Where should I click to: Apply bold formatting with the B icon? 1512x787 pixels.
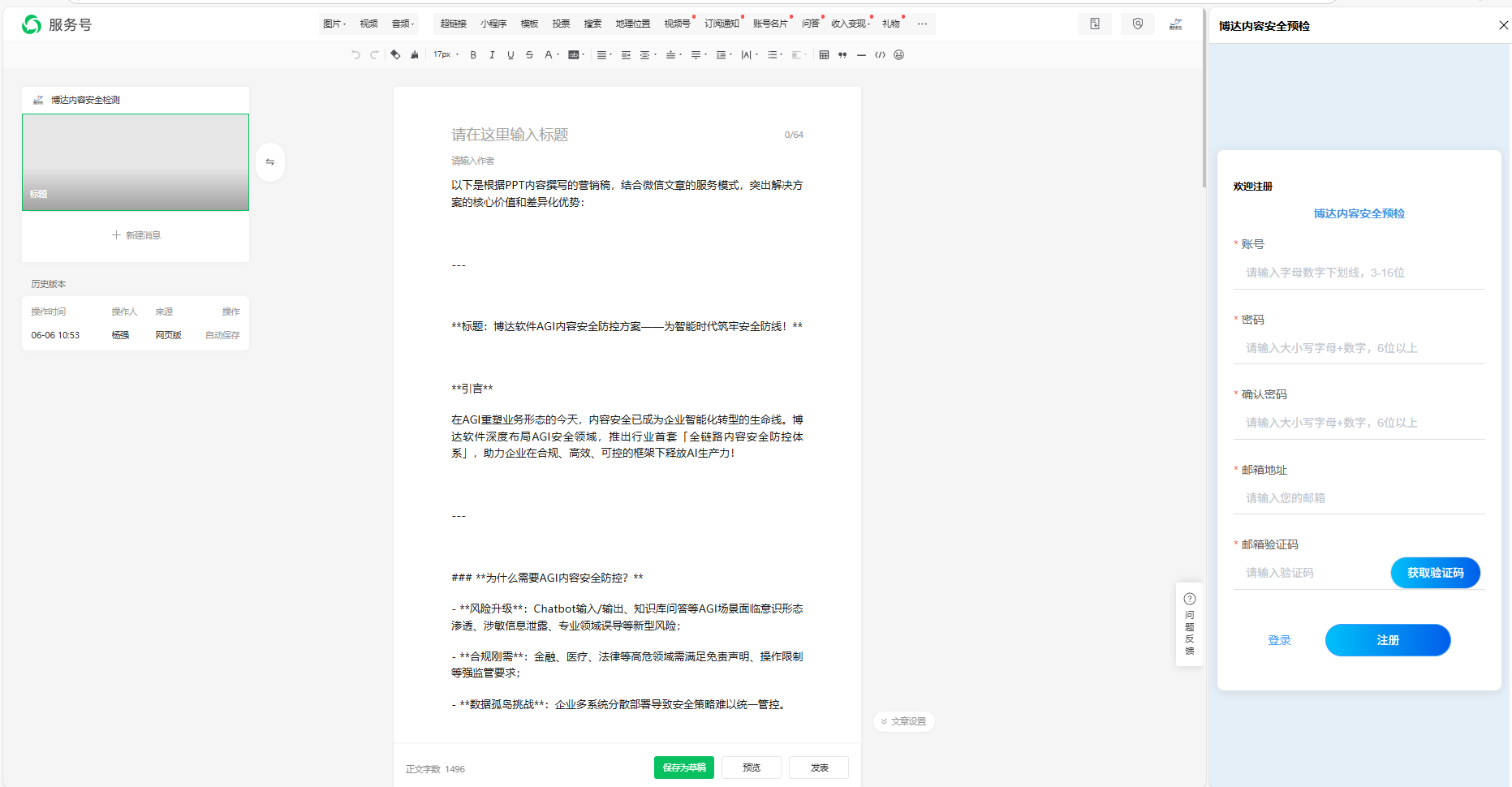click(x=473, y=54)
